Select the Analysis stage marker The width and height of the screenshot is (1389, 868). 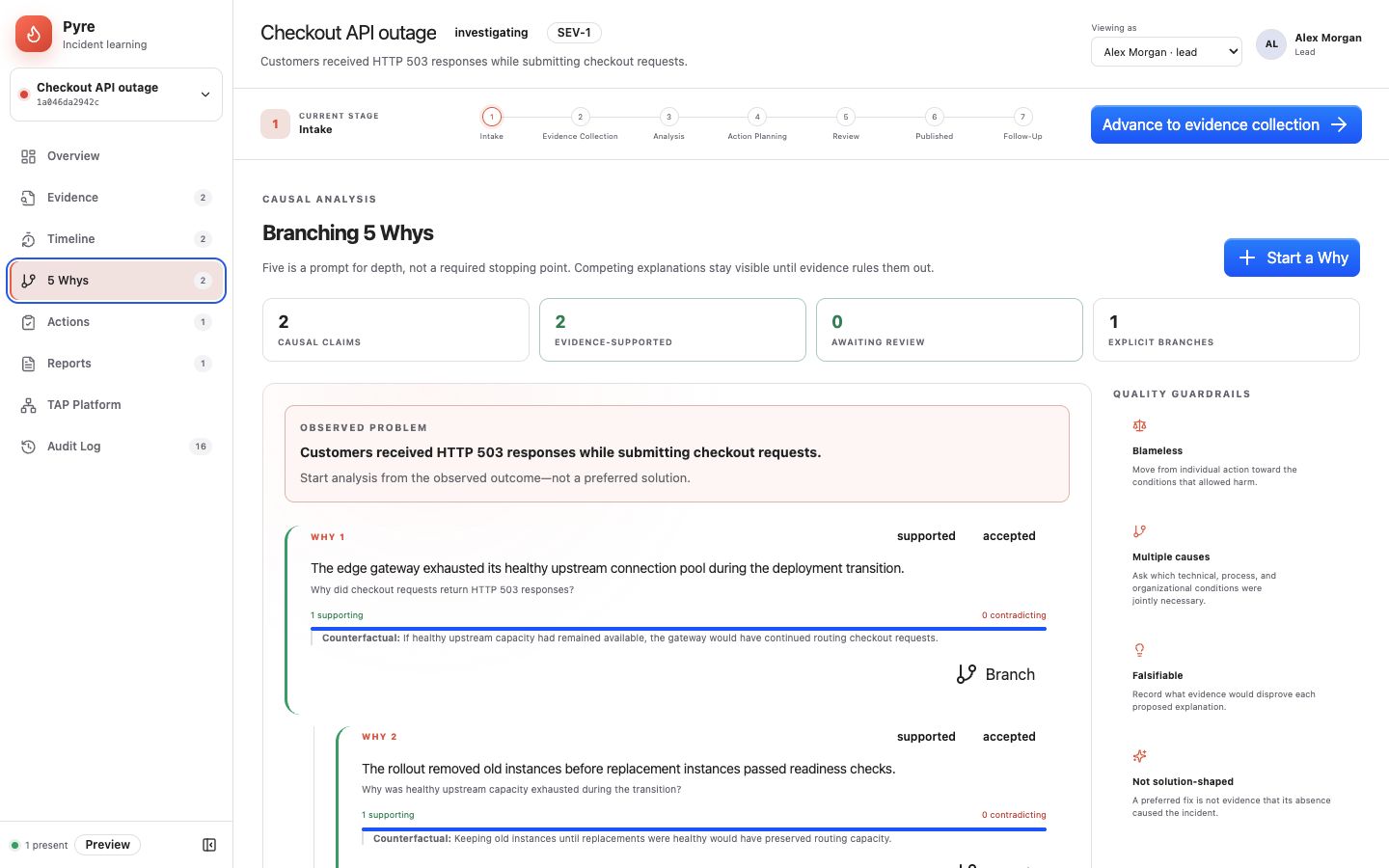[668, 117]
